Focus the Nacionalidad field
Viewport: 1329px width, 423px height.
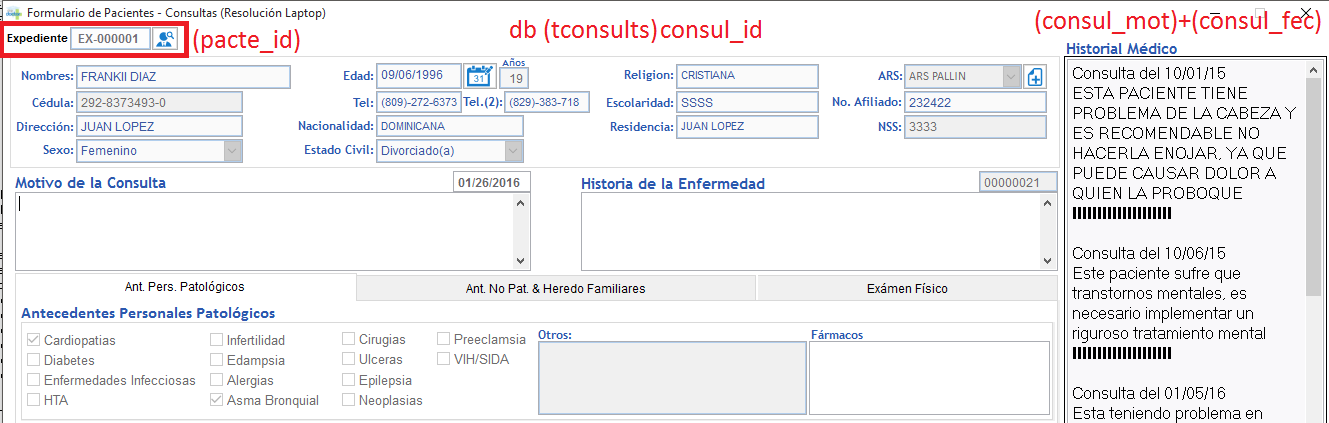click(449, 126)
